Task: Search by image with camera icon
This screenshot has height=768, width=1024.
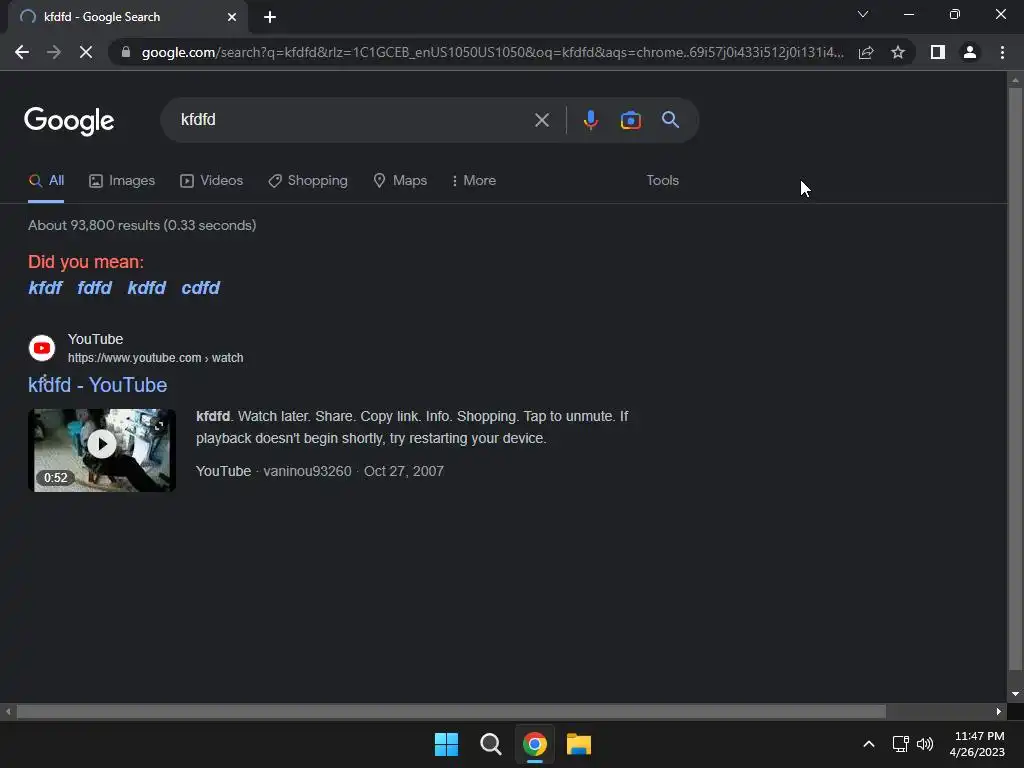Action: tap(630, 120)
